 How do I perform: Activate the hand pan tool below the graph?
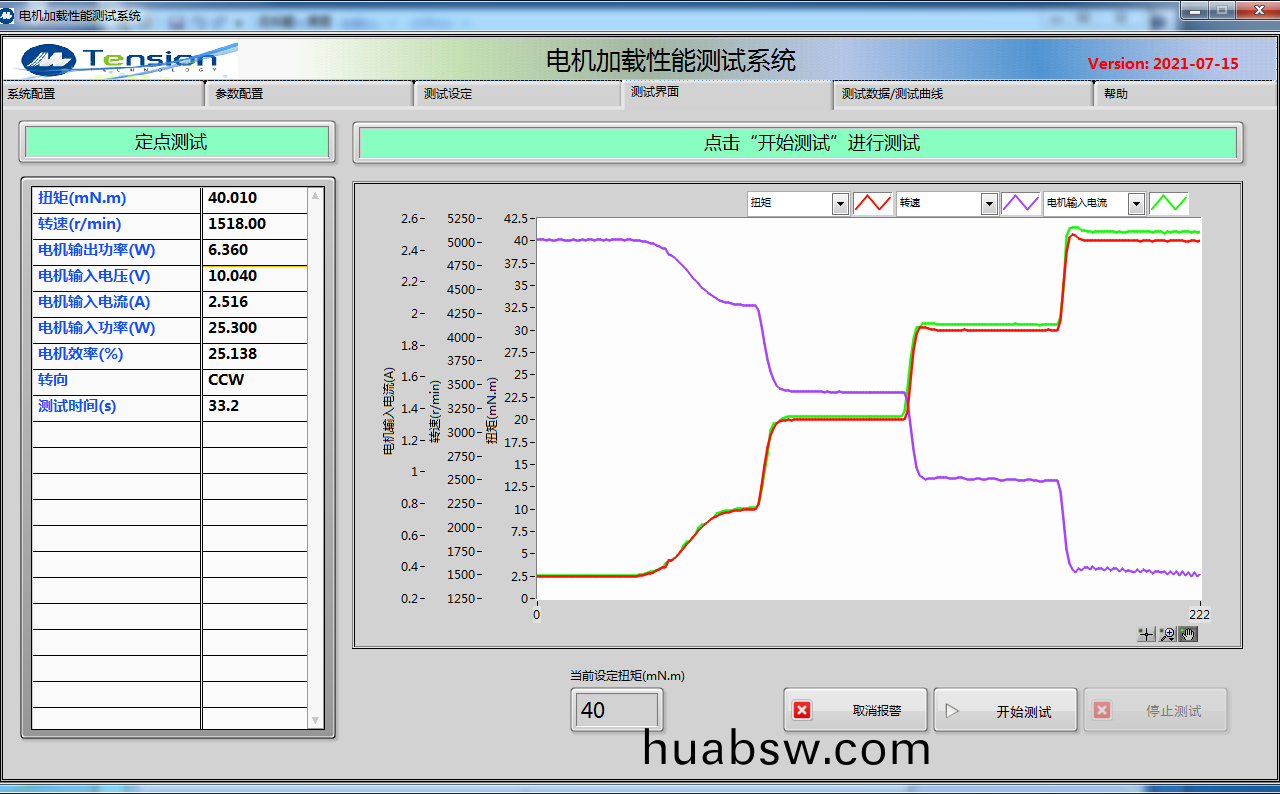[x=1188, y=633]
